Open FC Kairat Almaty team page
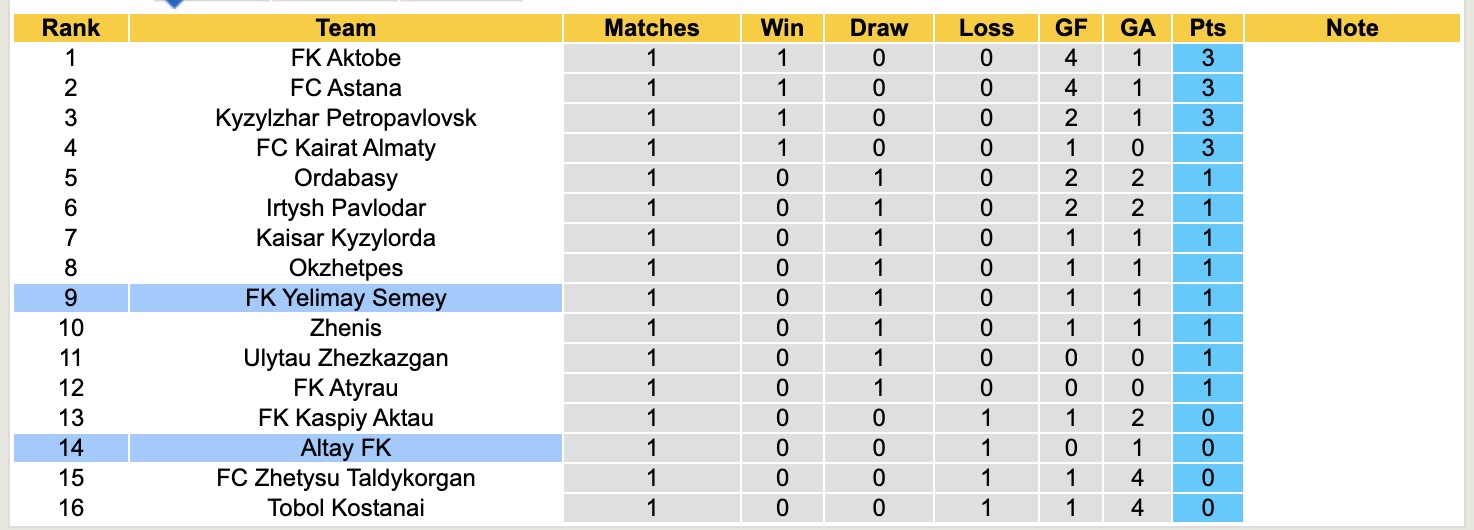 point(345,148)
